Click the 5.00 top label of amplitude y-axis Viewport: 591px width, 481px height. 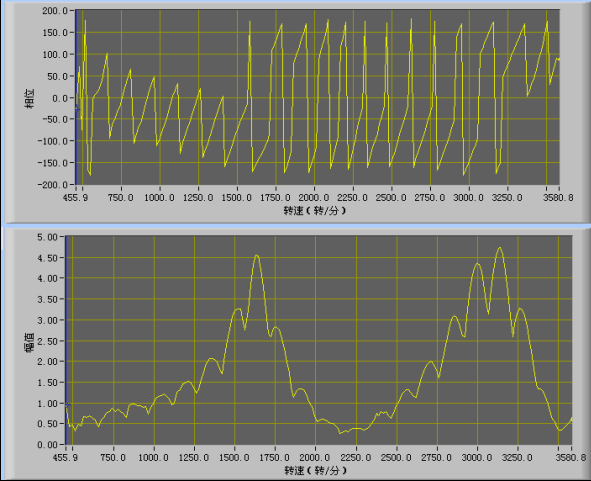pyautogui.click(x=47, y=237)
